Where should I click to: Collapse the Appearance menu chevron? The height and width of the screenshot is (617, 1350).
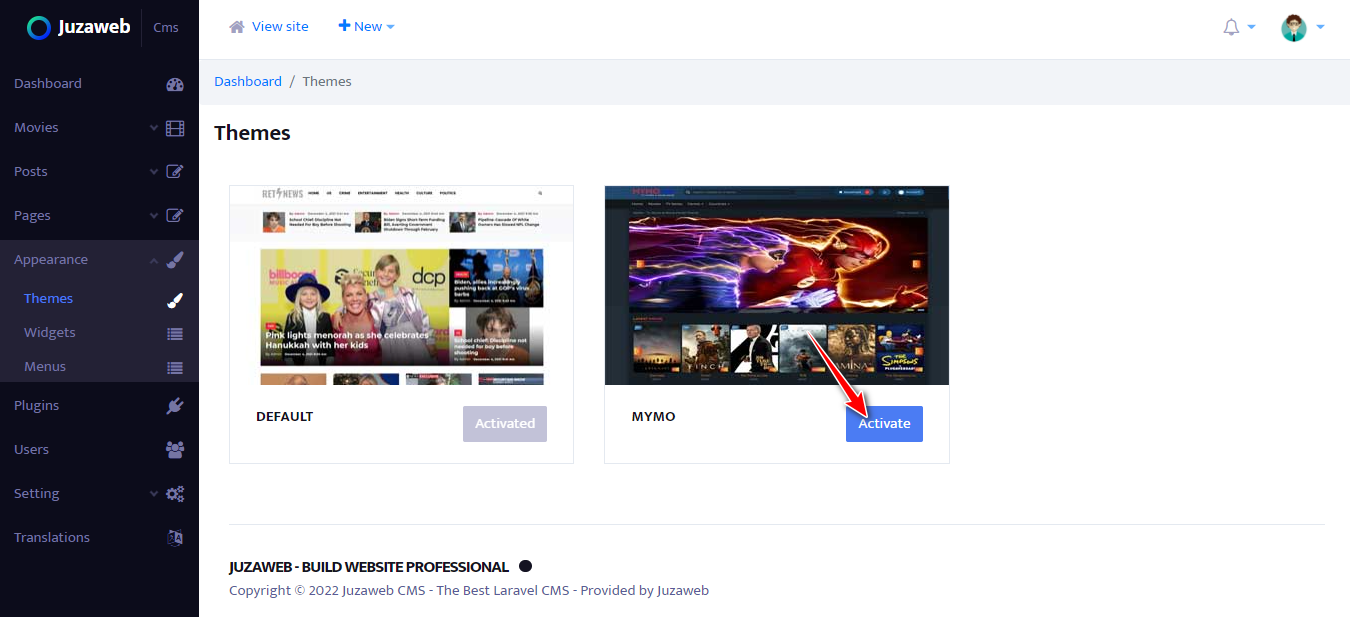click(x=154, y=260)
